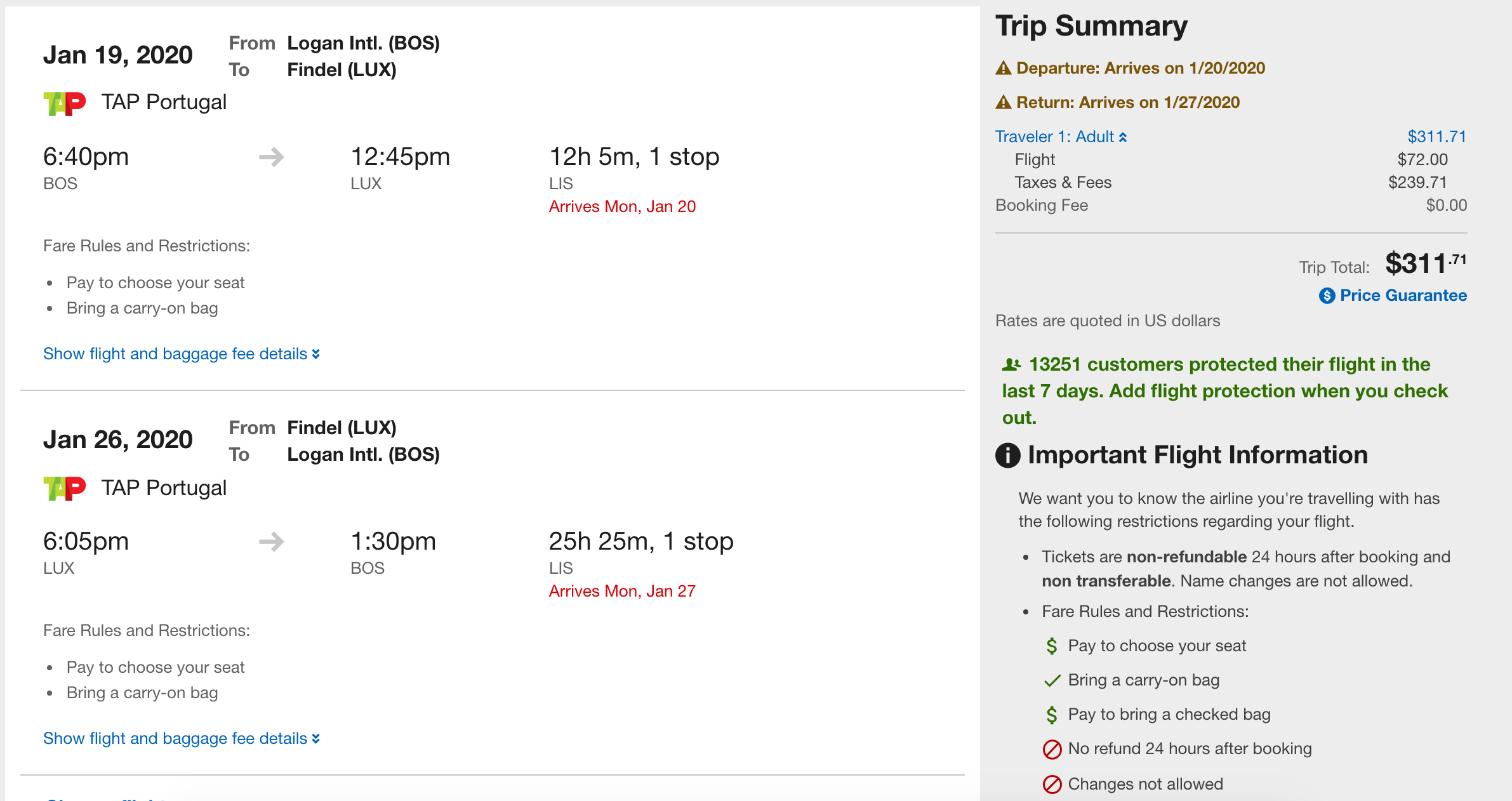Screen dimensions: 1512x801
Task: Click the $311.71 traveler price link
Action: [1436, 136]
